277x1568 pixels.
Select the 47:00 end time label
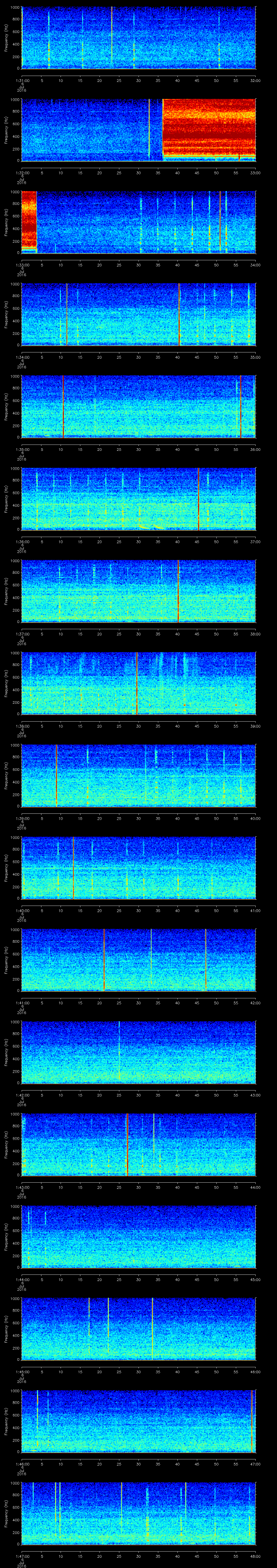click(255, 1464)
